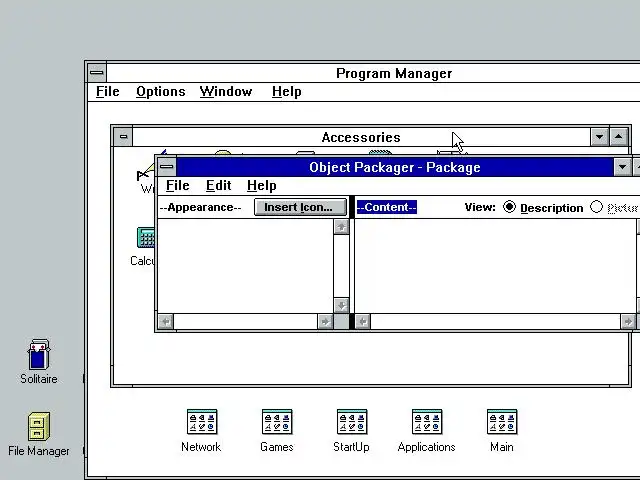This screenshot has height=480, width=640.
Task: Click Content pane scroll right arrow
Action: [x=628, y=322]
